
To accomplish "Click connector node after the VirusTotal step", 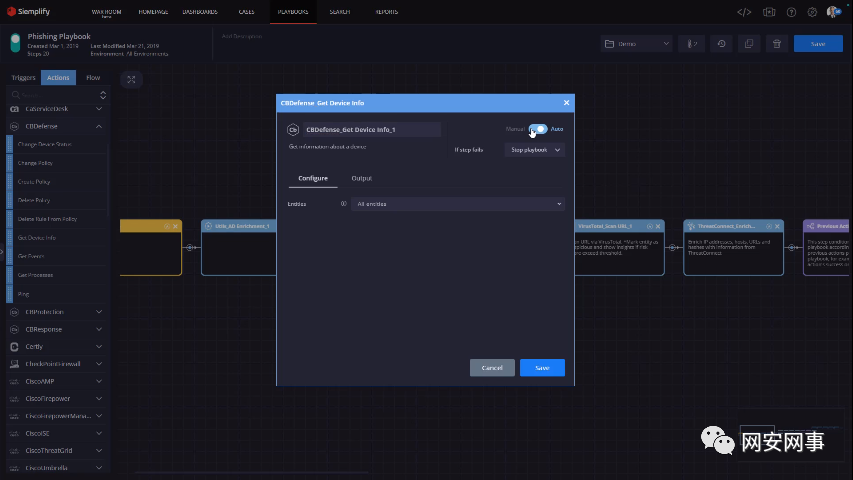I will [x=672, y=248].
